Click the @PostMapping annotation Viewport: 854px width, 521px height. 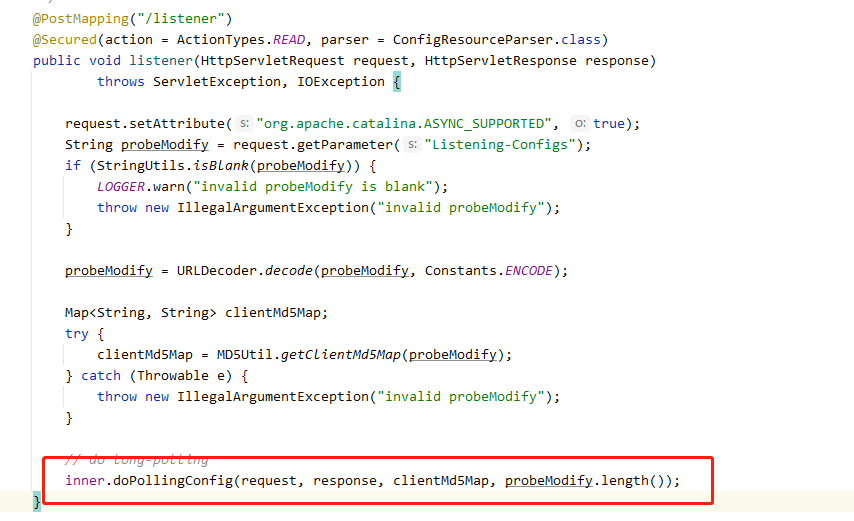81,19
